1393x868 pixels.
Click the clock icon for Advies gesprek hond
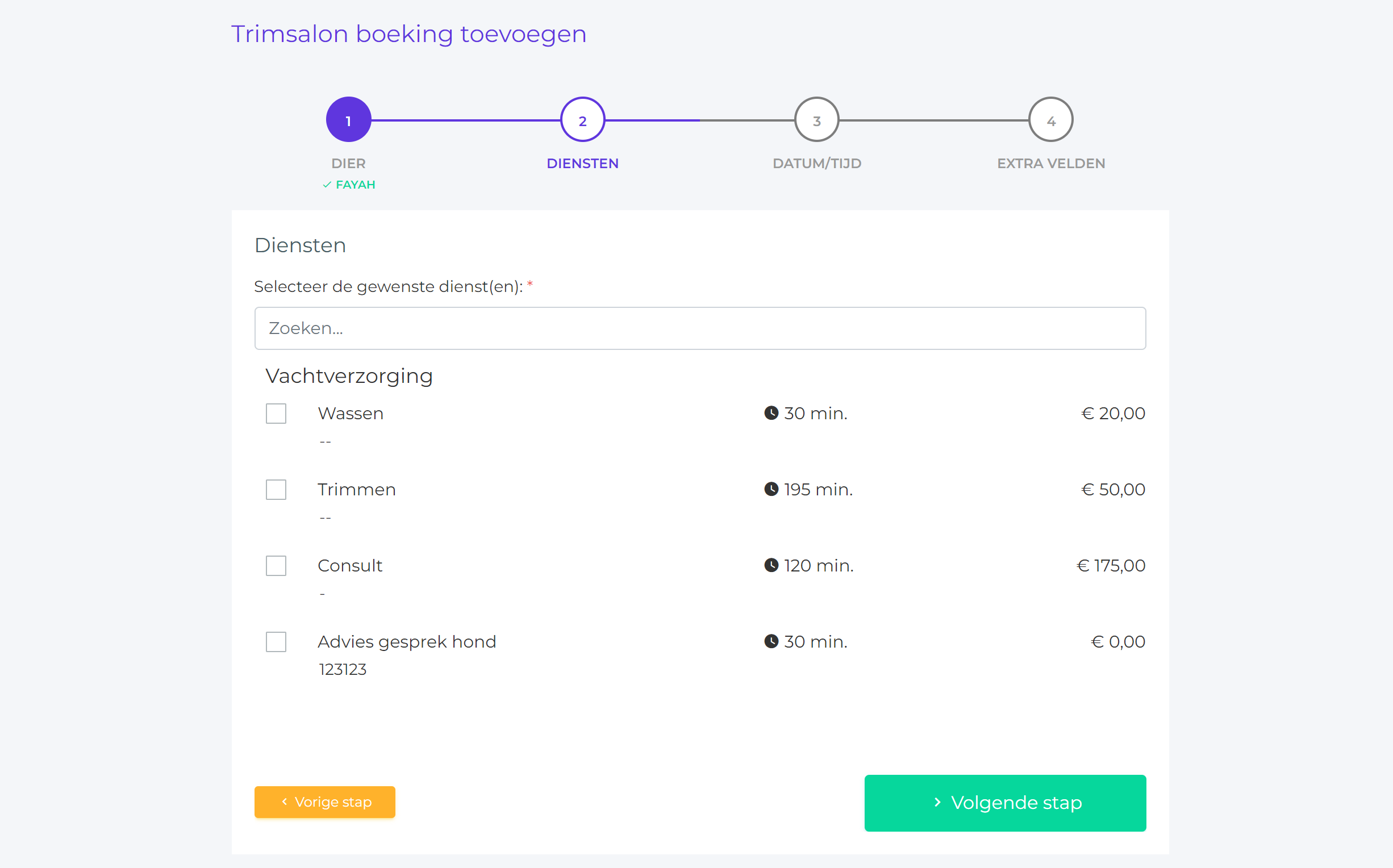coord(771,641)
